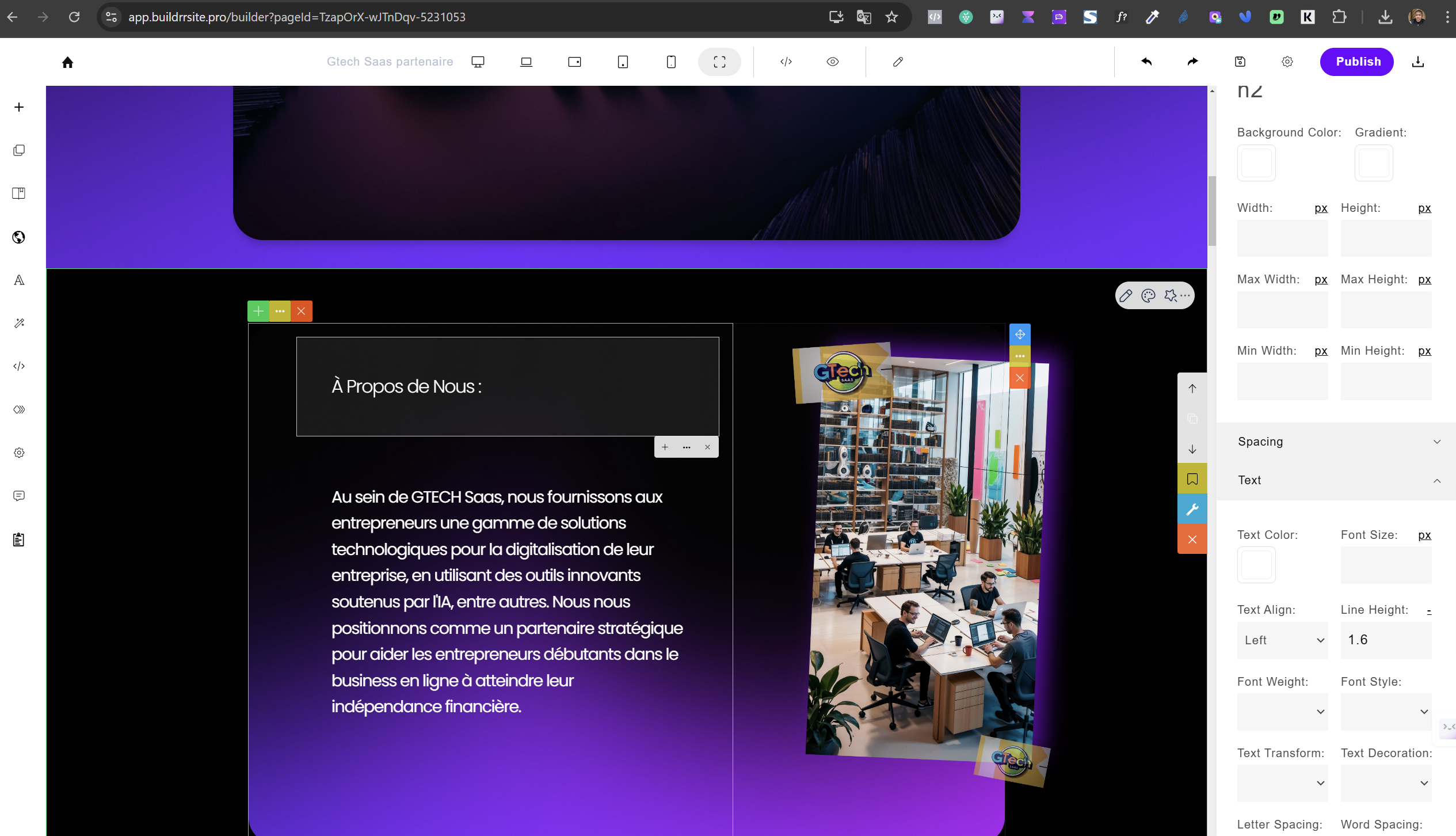The image size is (1456, 836).
Task: Delete the section with orange X
Action: point(1192,539)
